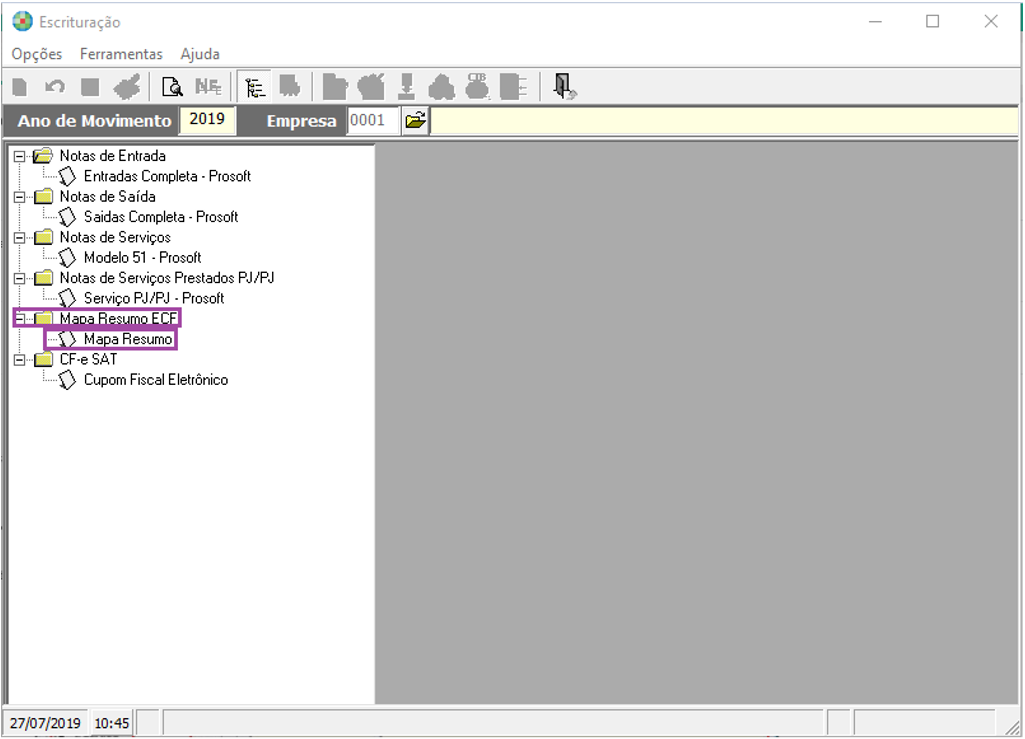Click the CIB toolbar icon

pos(477,86)
